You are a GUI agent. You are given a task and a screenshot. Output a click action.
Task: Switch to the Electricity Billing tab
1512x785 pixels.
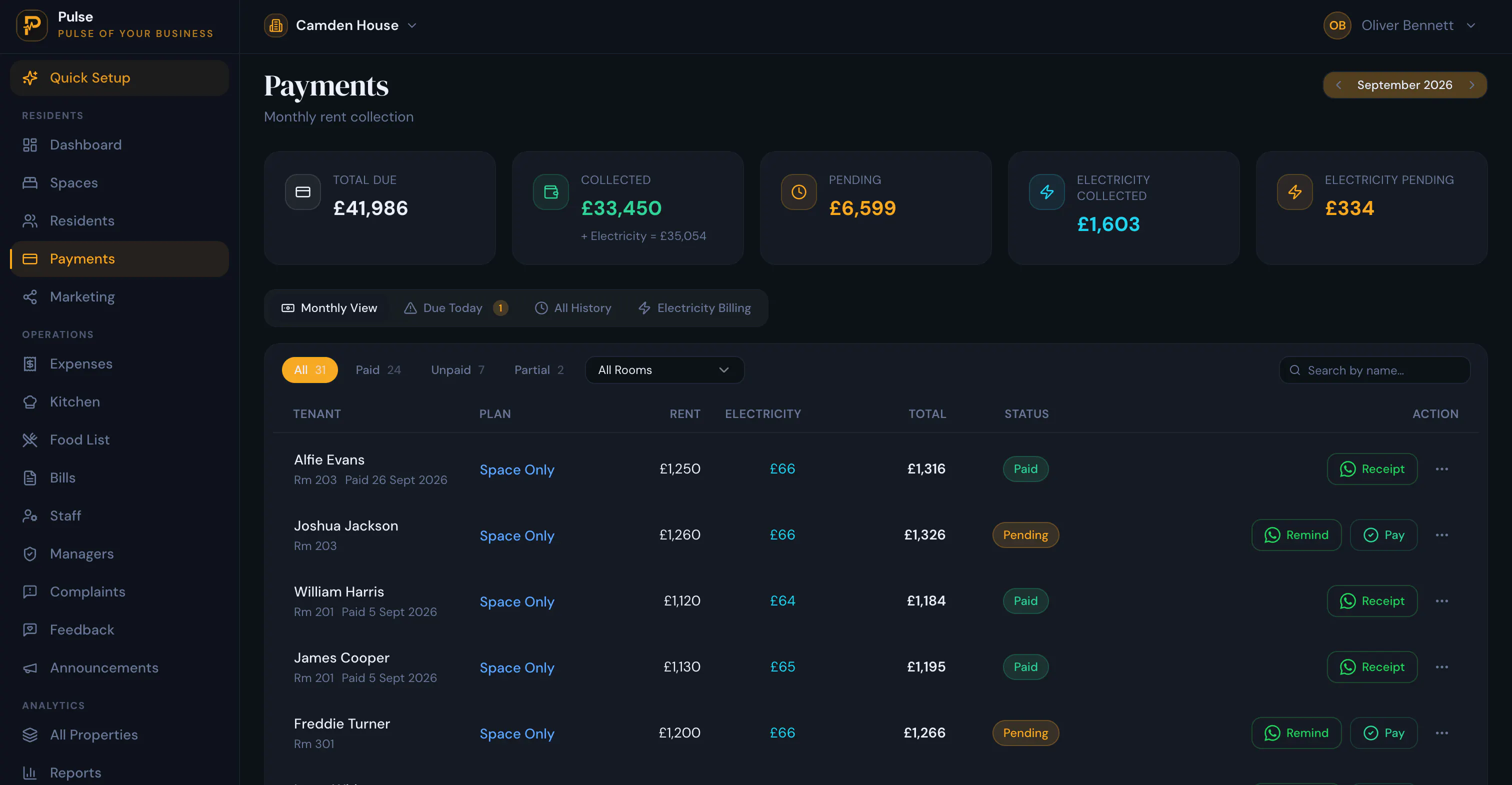(694, 308)
